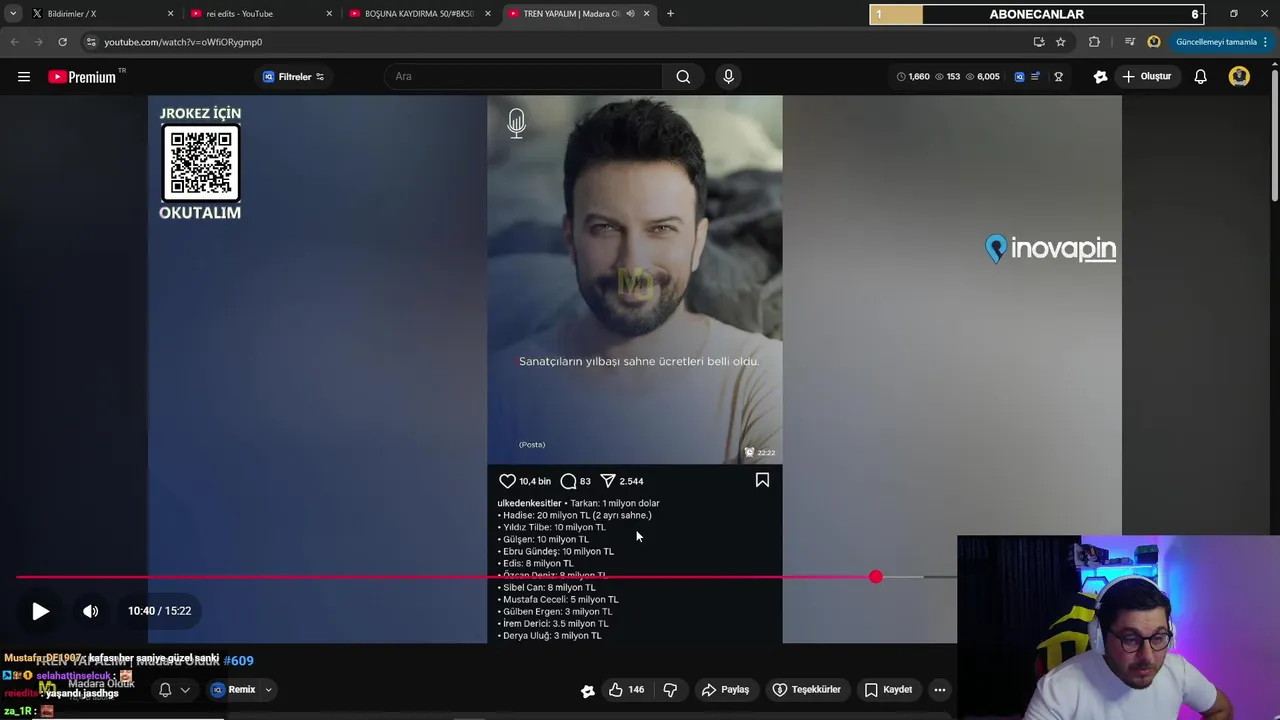The image size is (1280, 720).
Task: Switch to the rei edits - YouTube tab
Action: [260, 14]
